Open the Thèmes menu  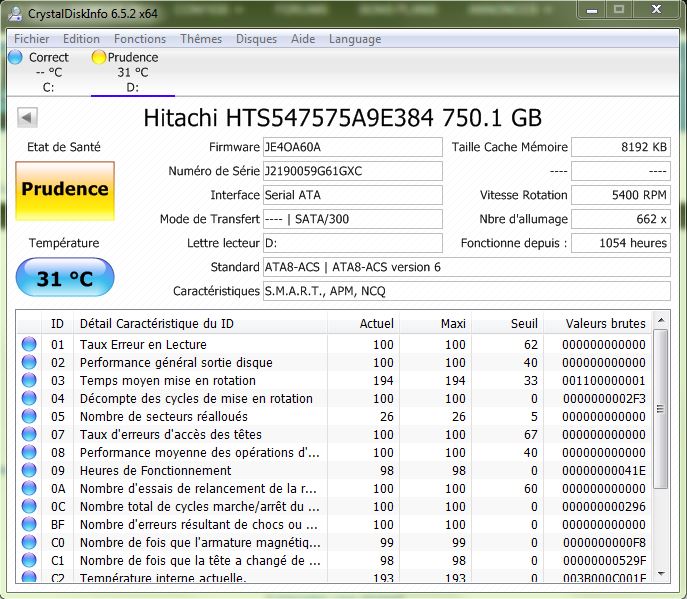pyautogui.click(x=201, y=39)
